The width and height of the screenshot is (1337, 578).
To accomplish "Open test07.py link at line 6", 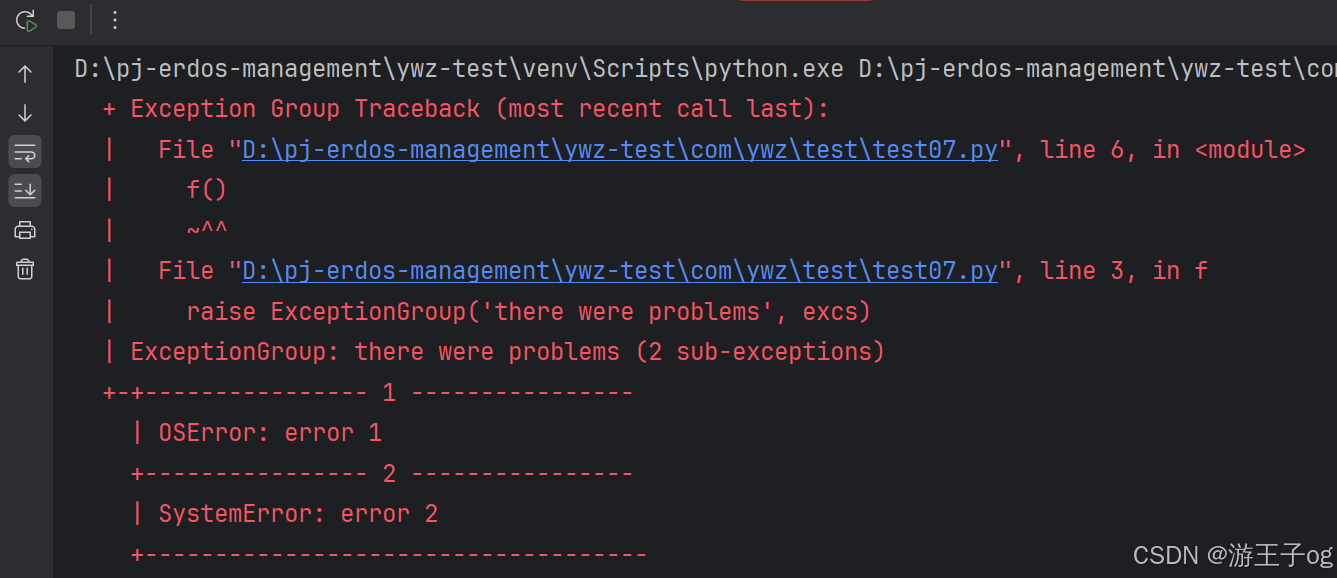I will pyautogui.click(x=620, y=150).
